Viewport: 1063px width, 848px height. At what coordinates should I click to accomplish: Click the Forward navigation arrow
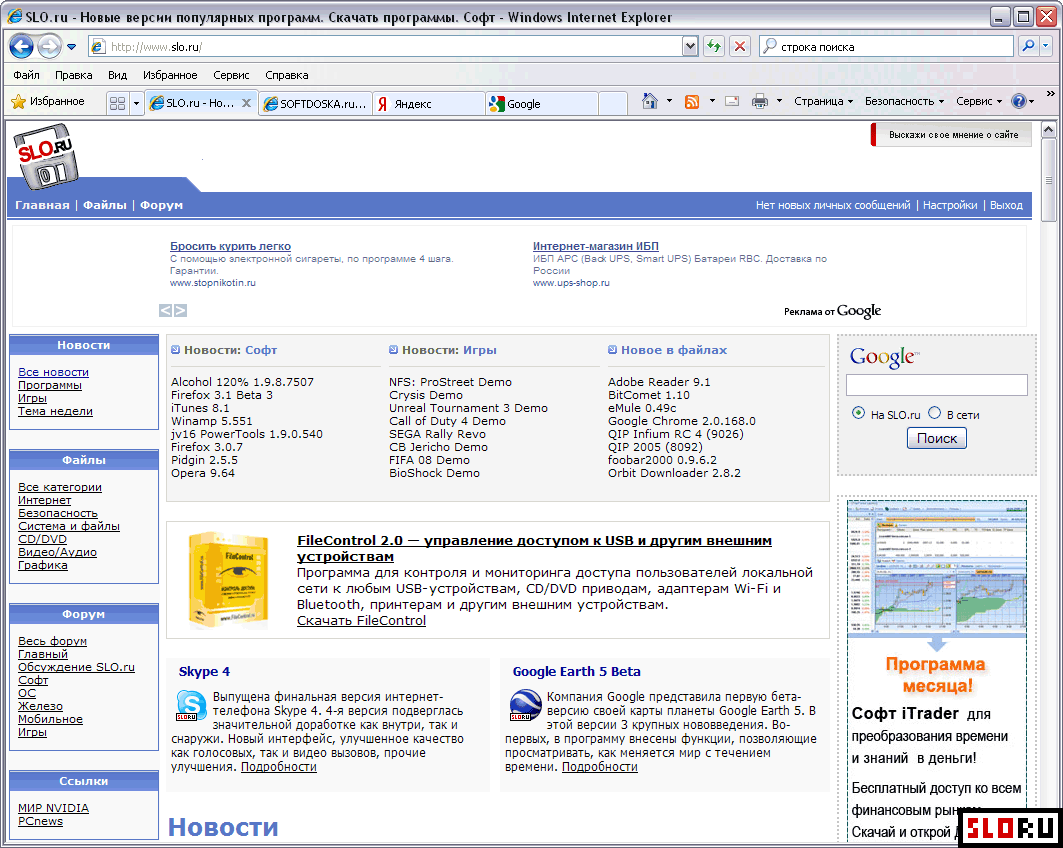(x=49, y=46)
